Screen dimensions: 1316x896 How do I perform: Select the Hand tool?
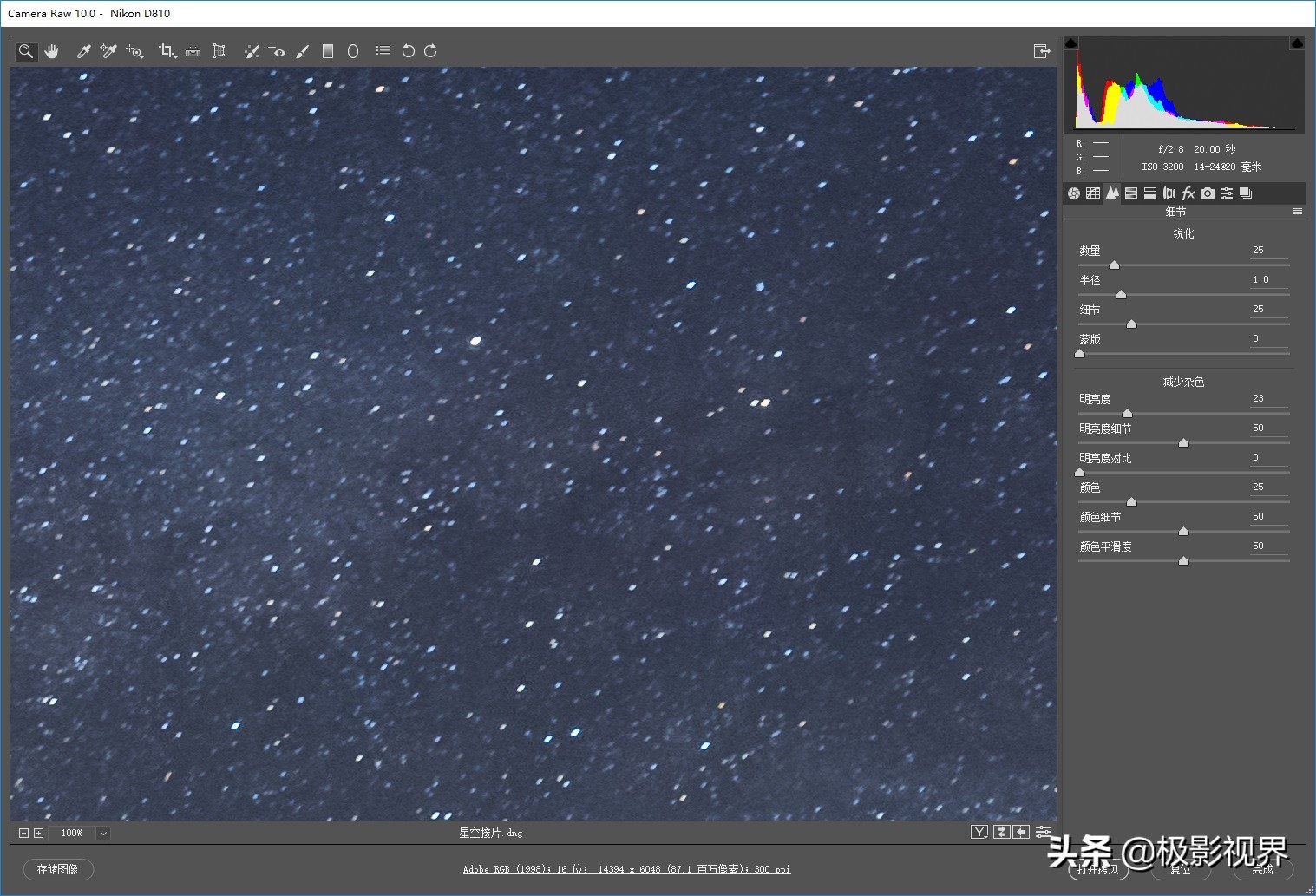pyautogui.click(x=52, y=51)
